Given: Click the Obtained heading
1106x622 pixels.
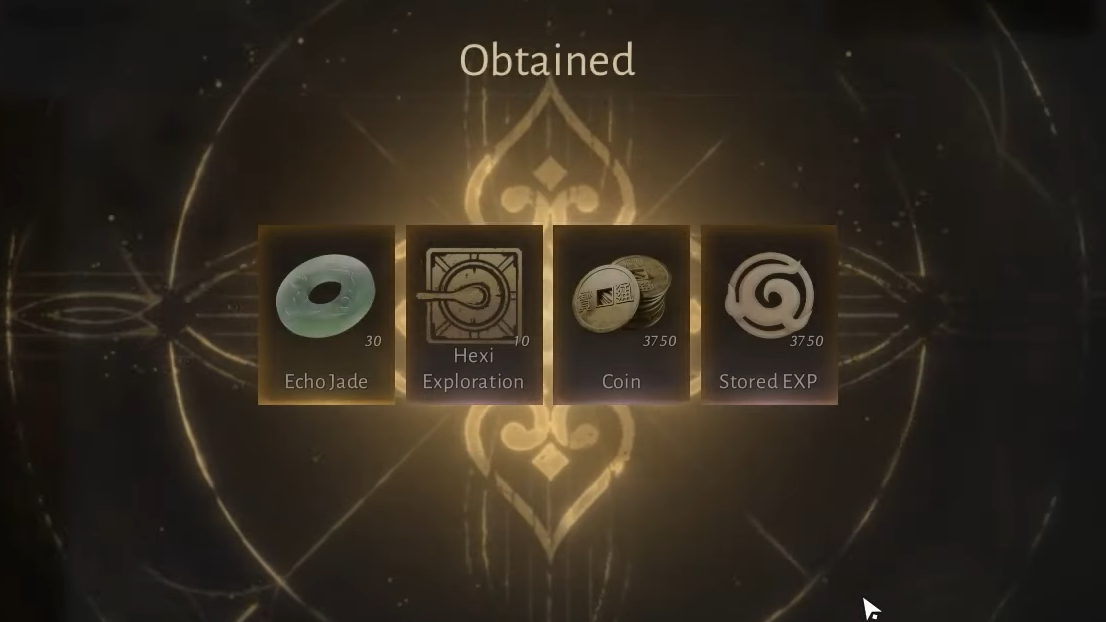Looking at the screenshot, I should pos(547,60).
